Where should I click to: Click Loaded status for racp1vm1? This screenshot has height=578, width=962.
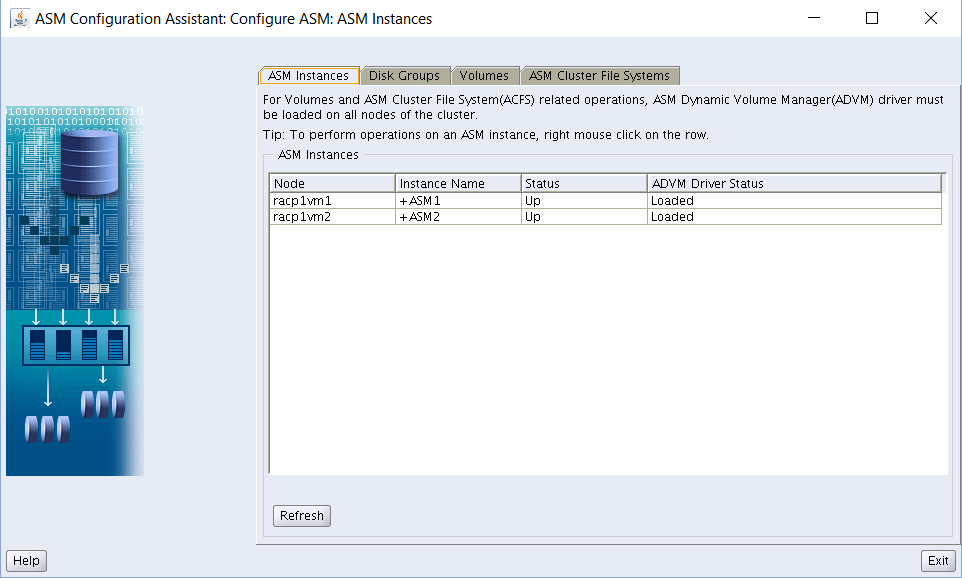(x=794, y=201)
